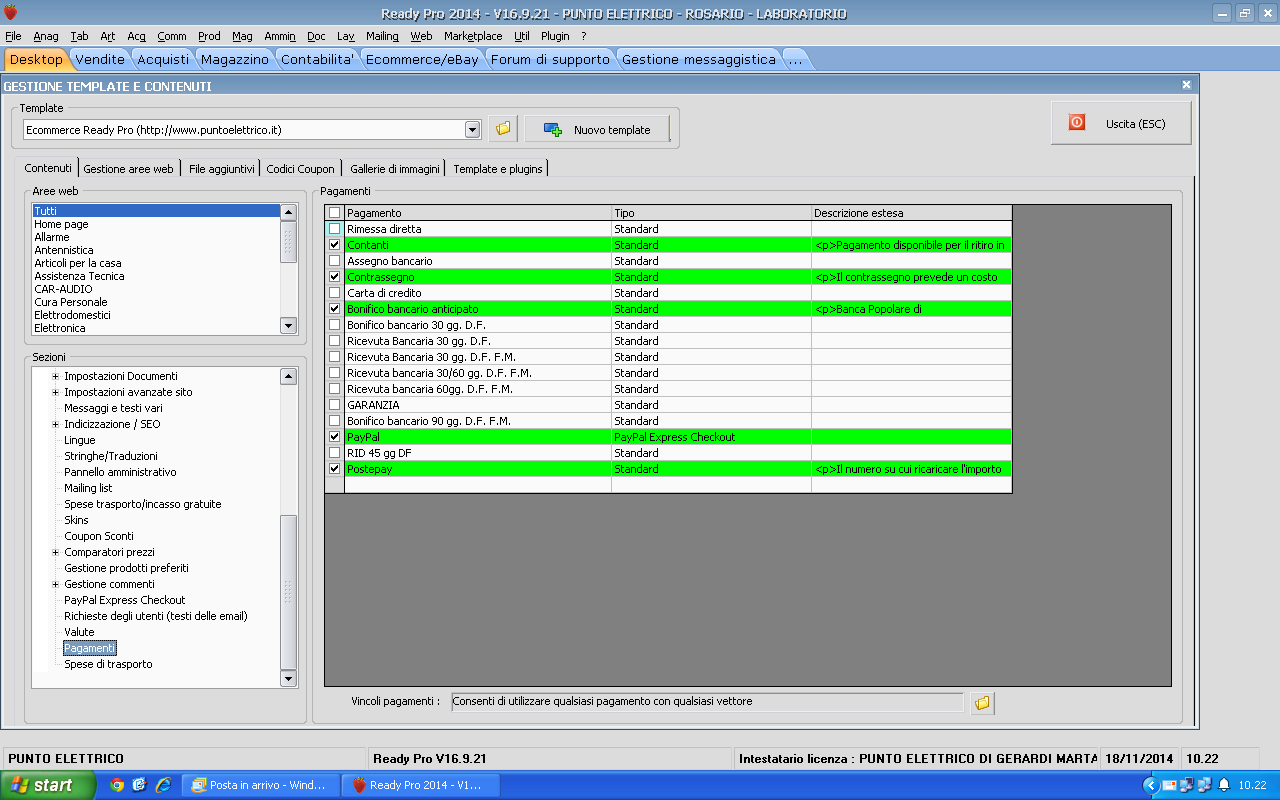Open the Template e plugins tab

(x=498, y=169)
